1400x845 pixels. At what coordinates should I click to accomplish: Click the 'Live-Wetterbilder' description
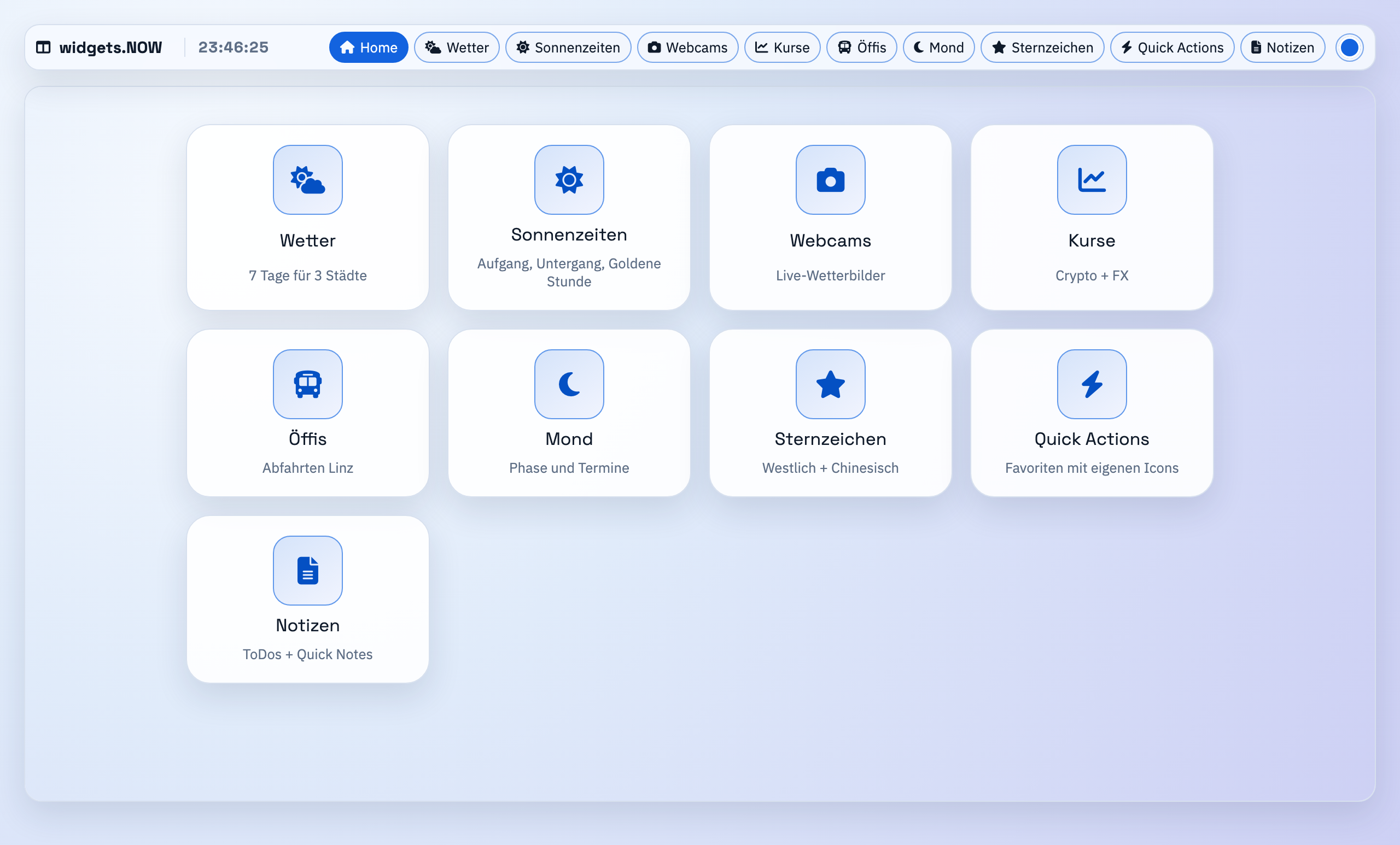pyautogui.click(x=830, y=275)
